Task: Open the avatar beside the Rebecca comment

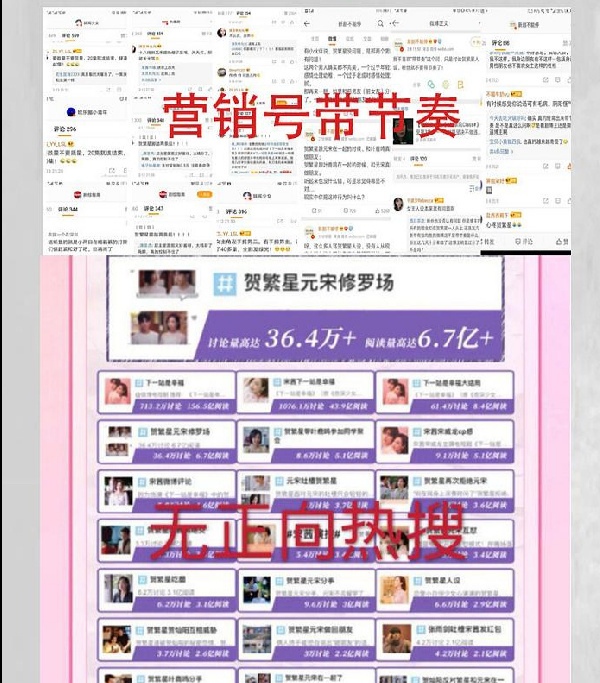Action: (399, 204)
